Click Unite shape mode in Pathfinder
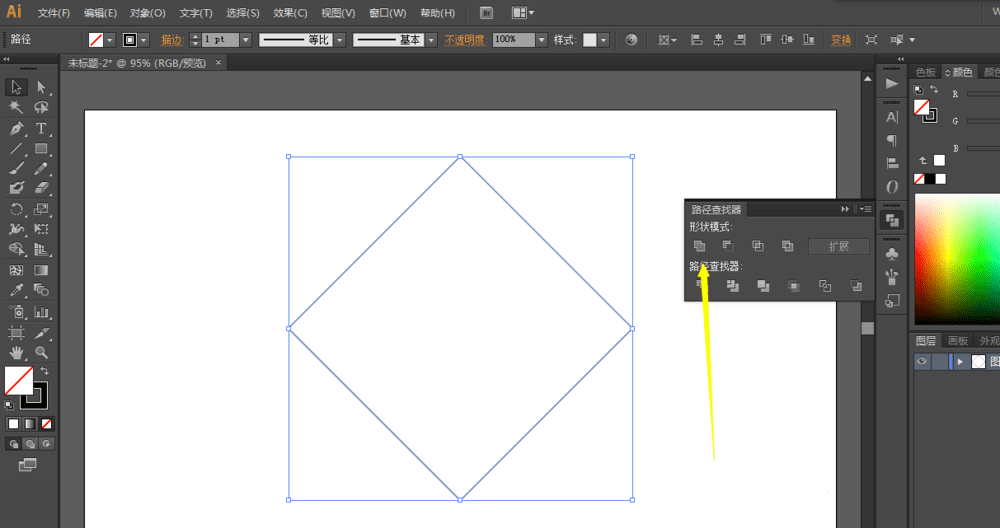Viewport: 1000px width, 528px height. point(699,246)
